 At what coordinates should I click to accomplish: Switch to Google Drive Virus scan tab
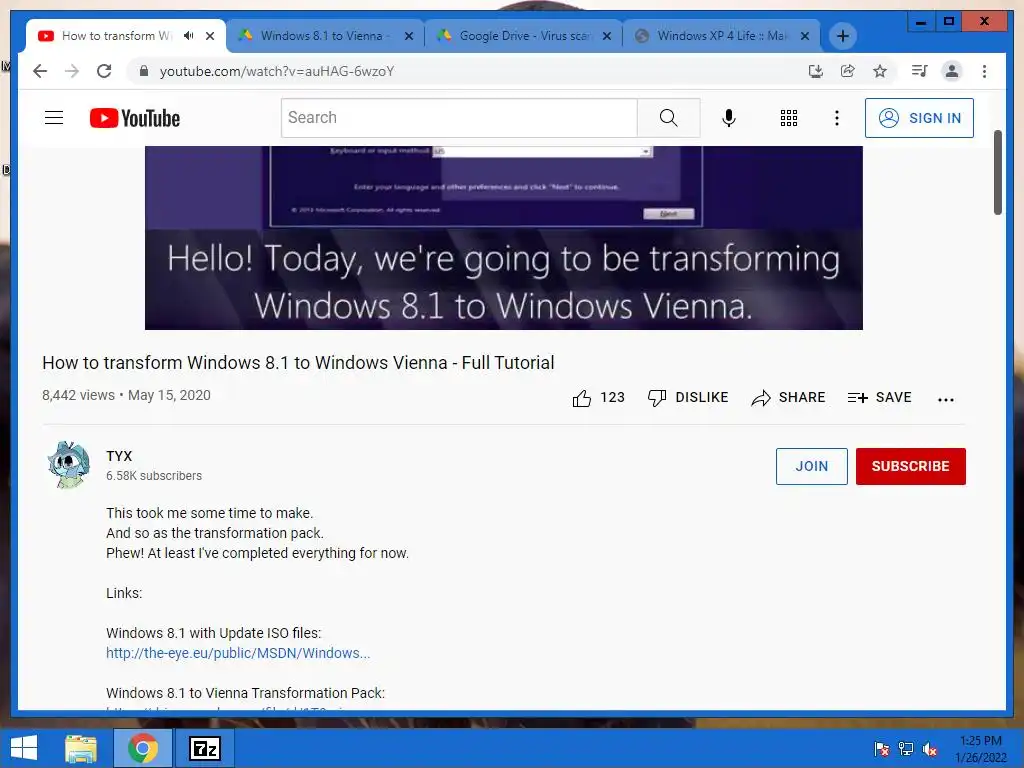click(524, 36)
